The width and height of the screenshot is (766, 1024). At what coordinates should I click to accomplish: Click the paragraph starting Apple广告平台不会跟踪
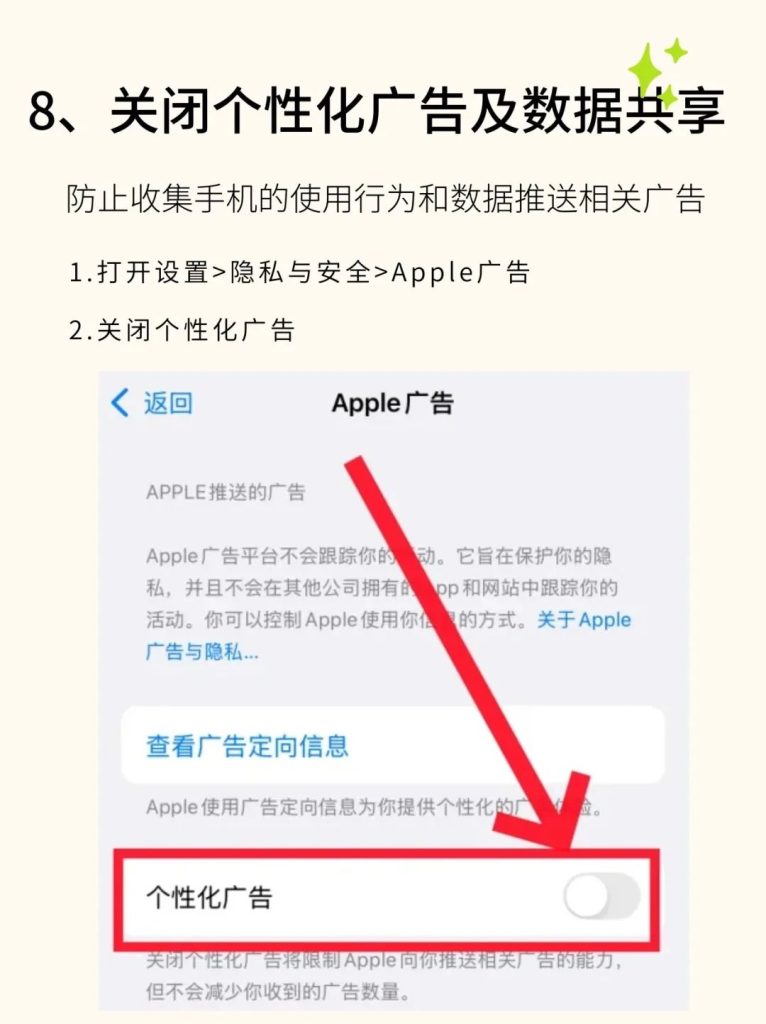388,603
